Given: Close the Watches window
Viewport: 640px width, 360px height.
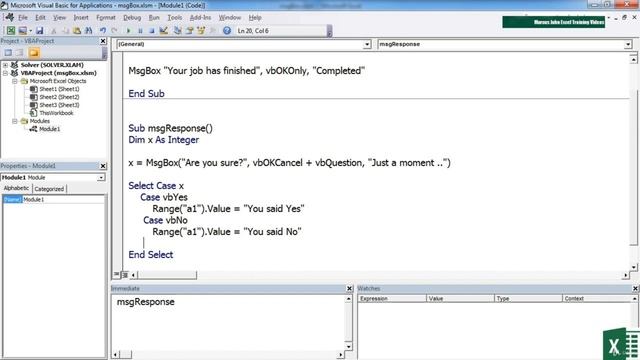Looking at the screenshot, I should click(x=635, y=288).
